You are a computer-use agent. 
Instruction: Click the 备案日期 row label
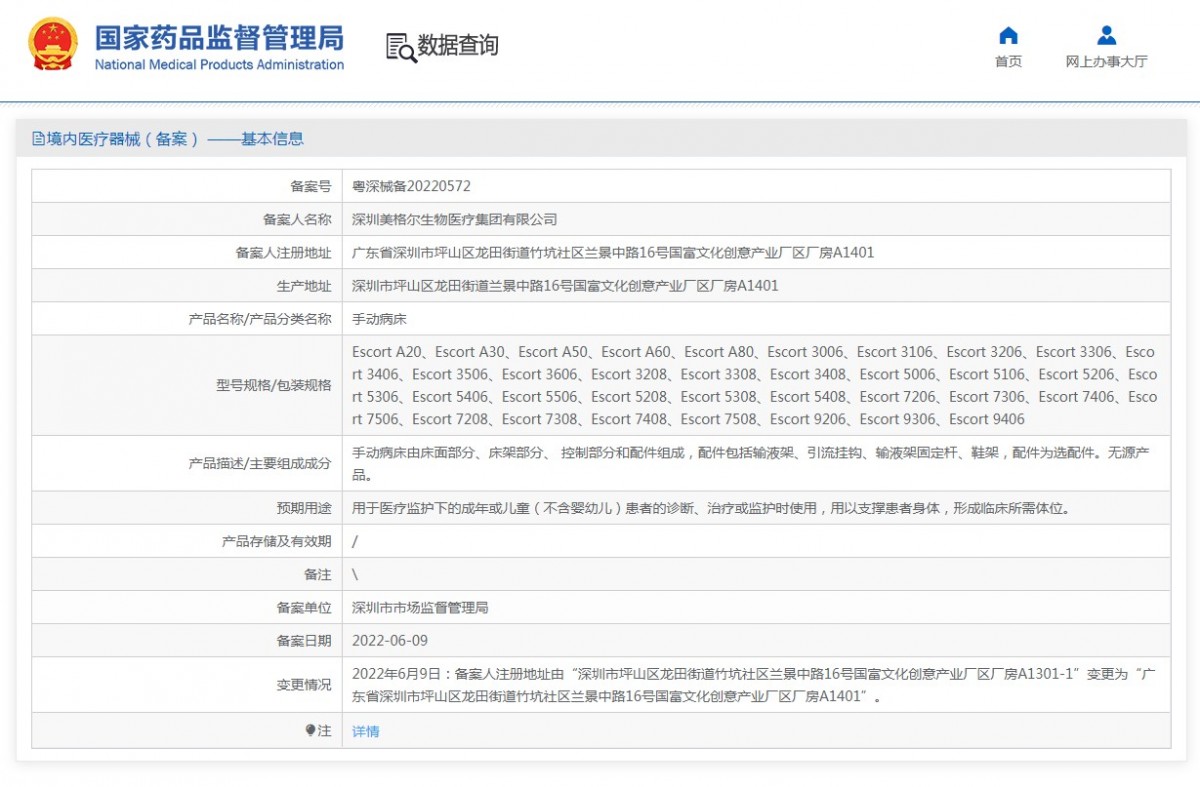pos(304,640)
